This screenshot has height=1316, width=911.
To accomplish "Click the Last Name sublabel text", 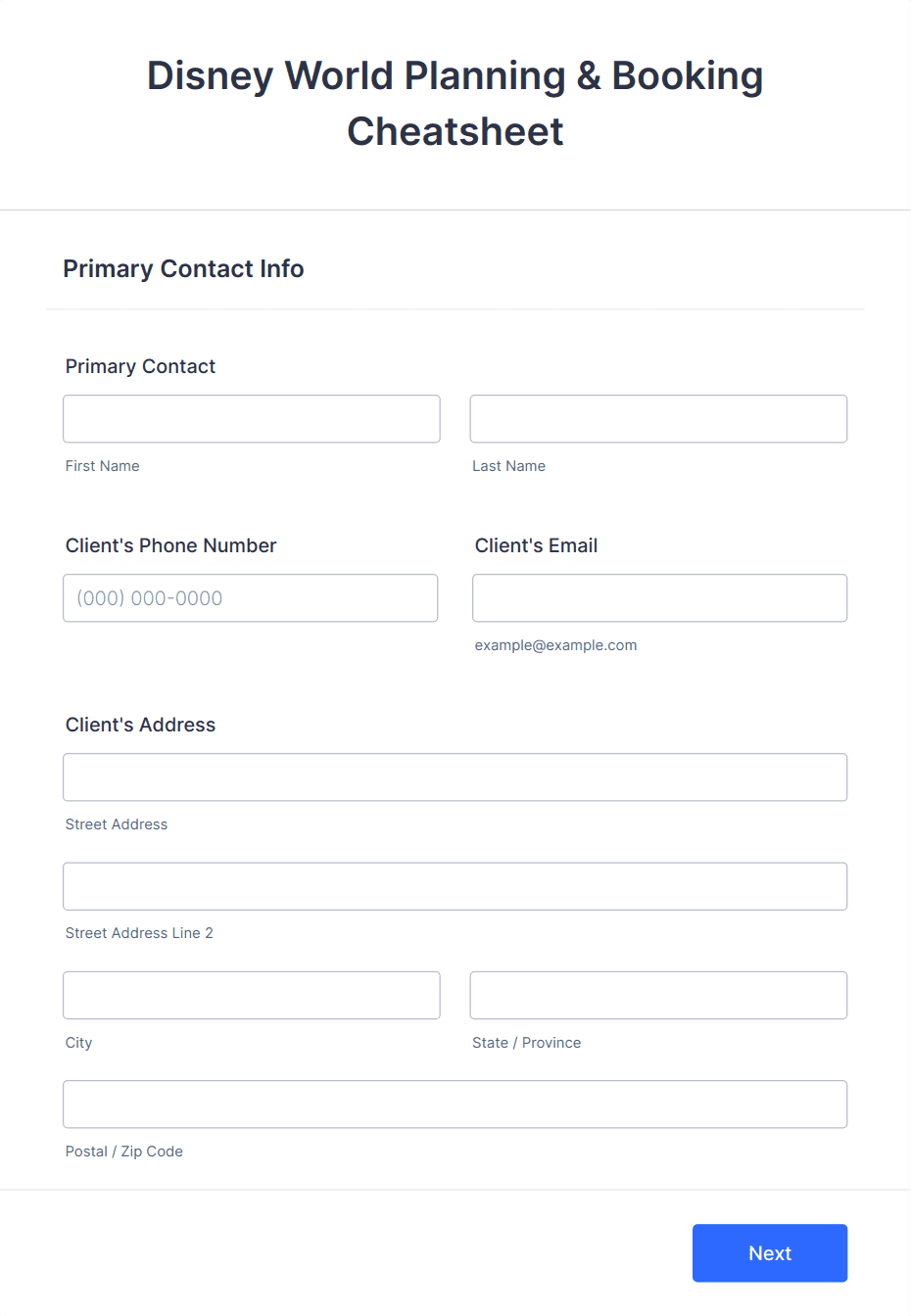I will coord(509,466).
